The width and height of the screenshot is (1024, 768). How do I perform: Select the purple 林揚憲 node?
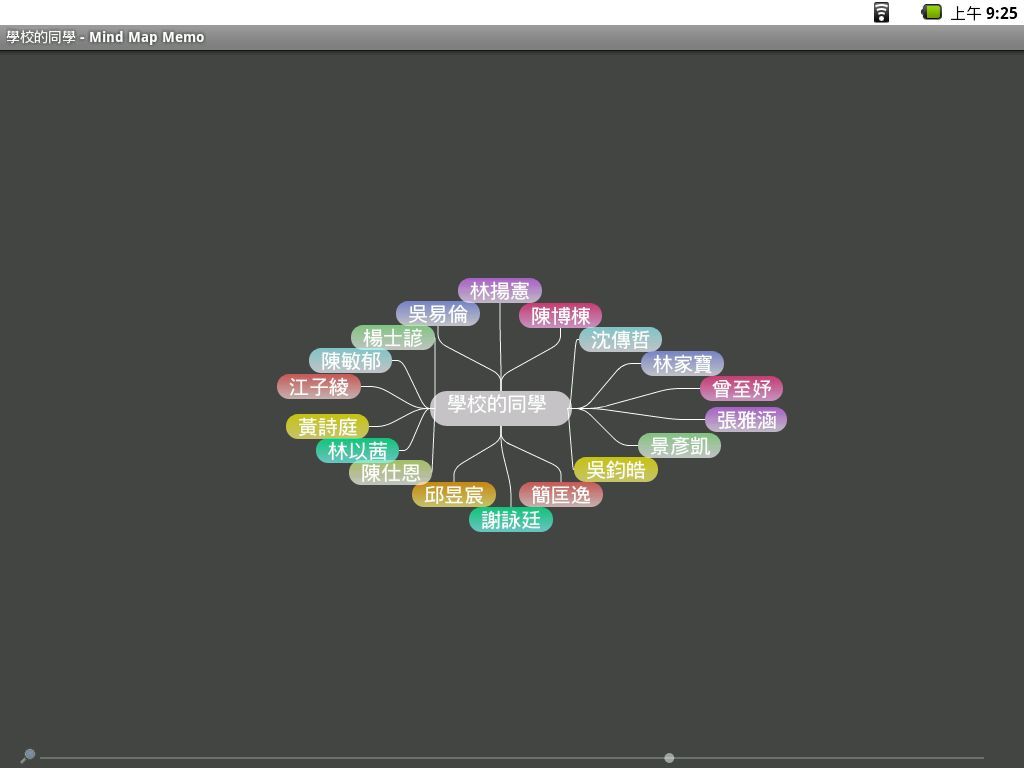(x=500, y=291)
